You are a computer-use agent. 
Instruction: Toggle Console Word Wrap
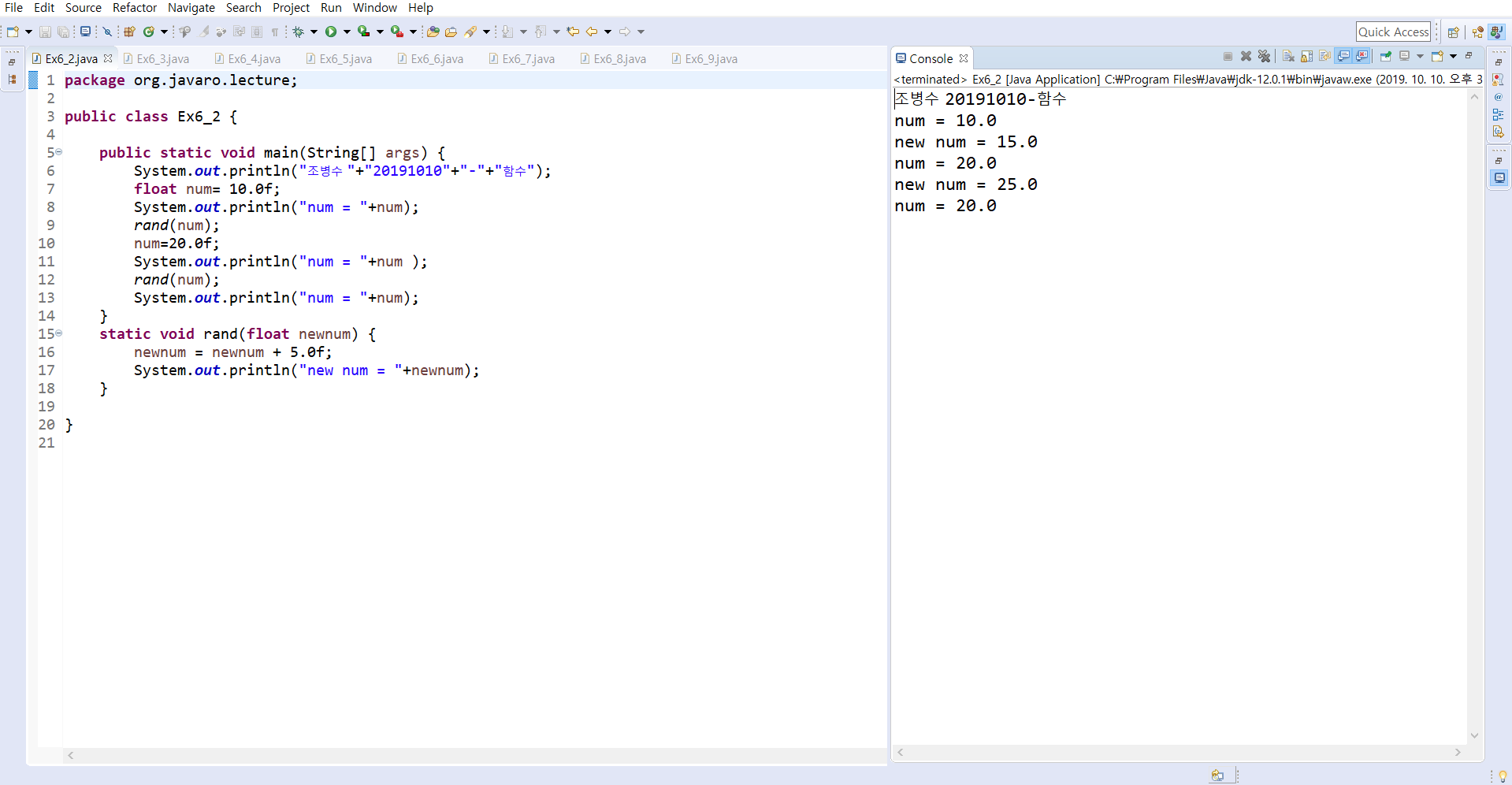[x=1325, y=57]
